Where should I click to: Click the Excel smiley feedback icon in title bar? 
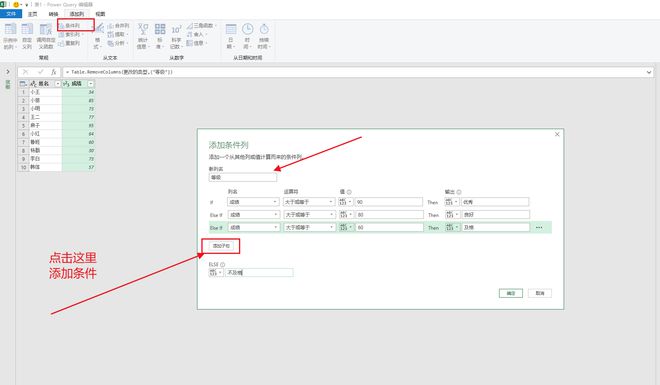click(16, 5)
